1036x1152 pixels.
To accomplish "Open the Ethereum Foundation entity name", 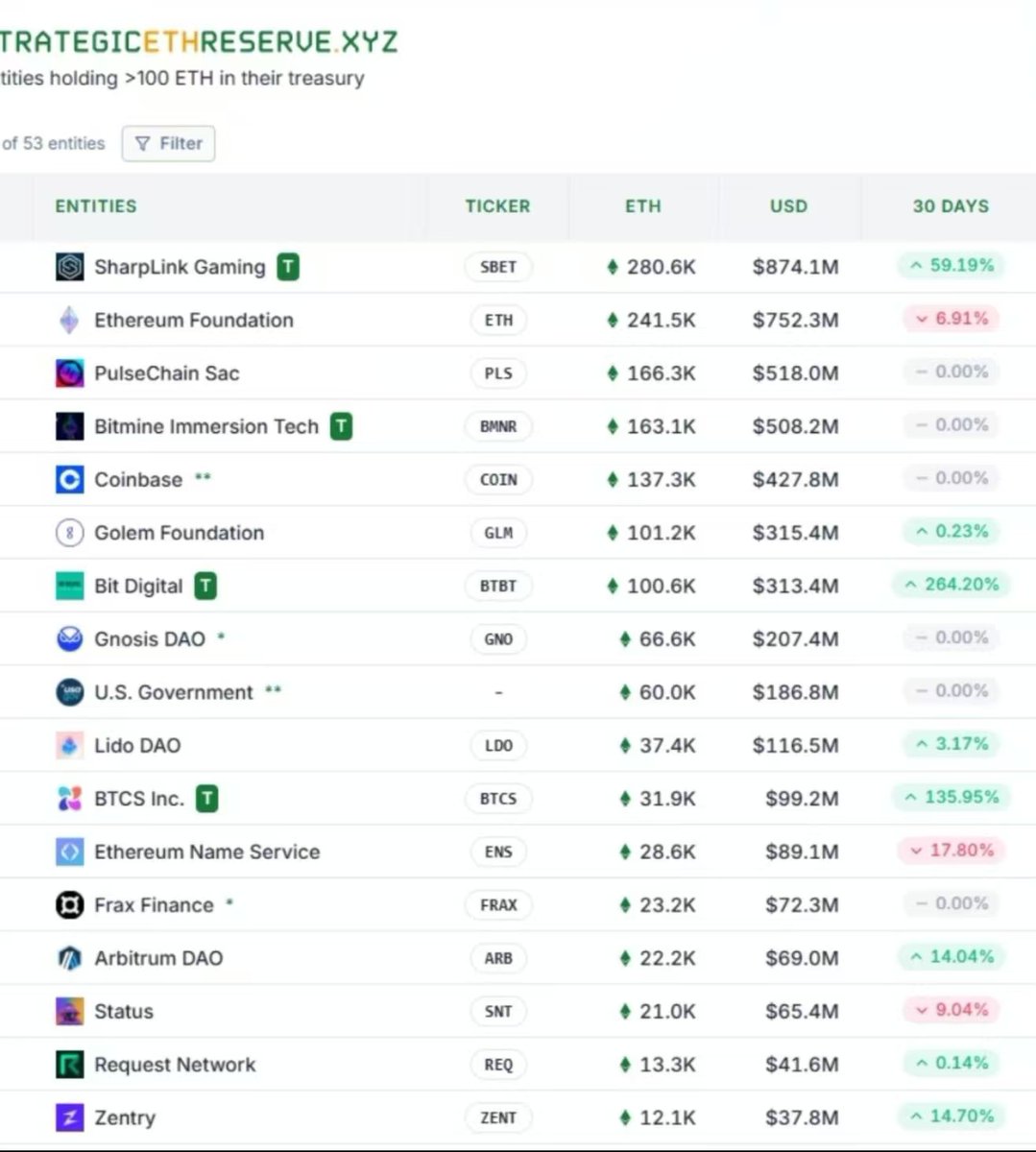I will (x=194, y=321).
